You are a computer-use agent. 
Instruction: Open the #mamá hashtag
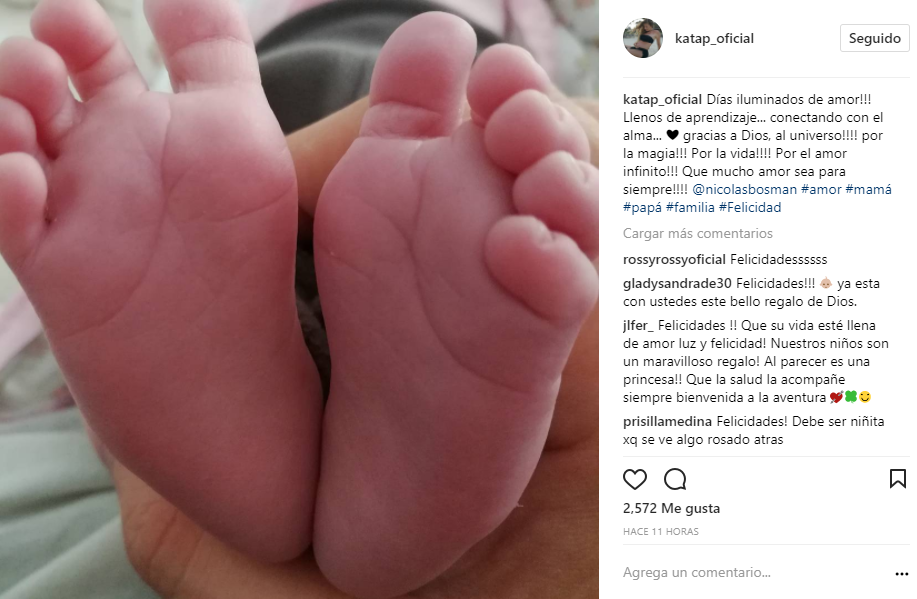[x=868, y=190]
